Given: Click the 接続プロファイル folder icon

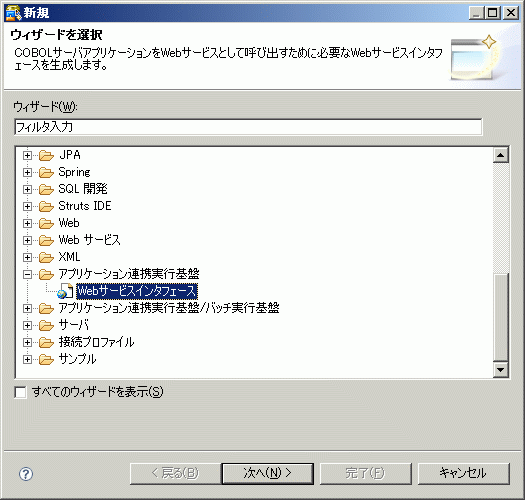Looking at the screenshot, I should (46, 343).
